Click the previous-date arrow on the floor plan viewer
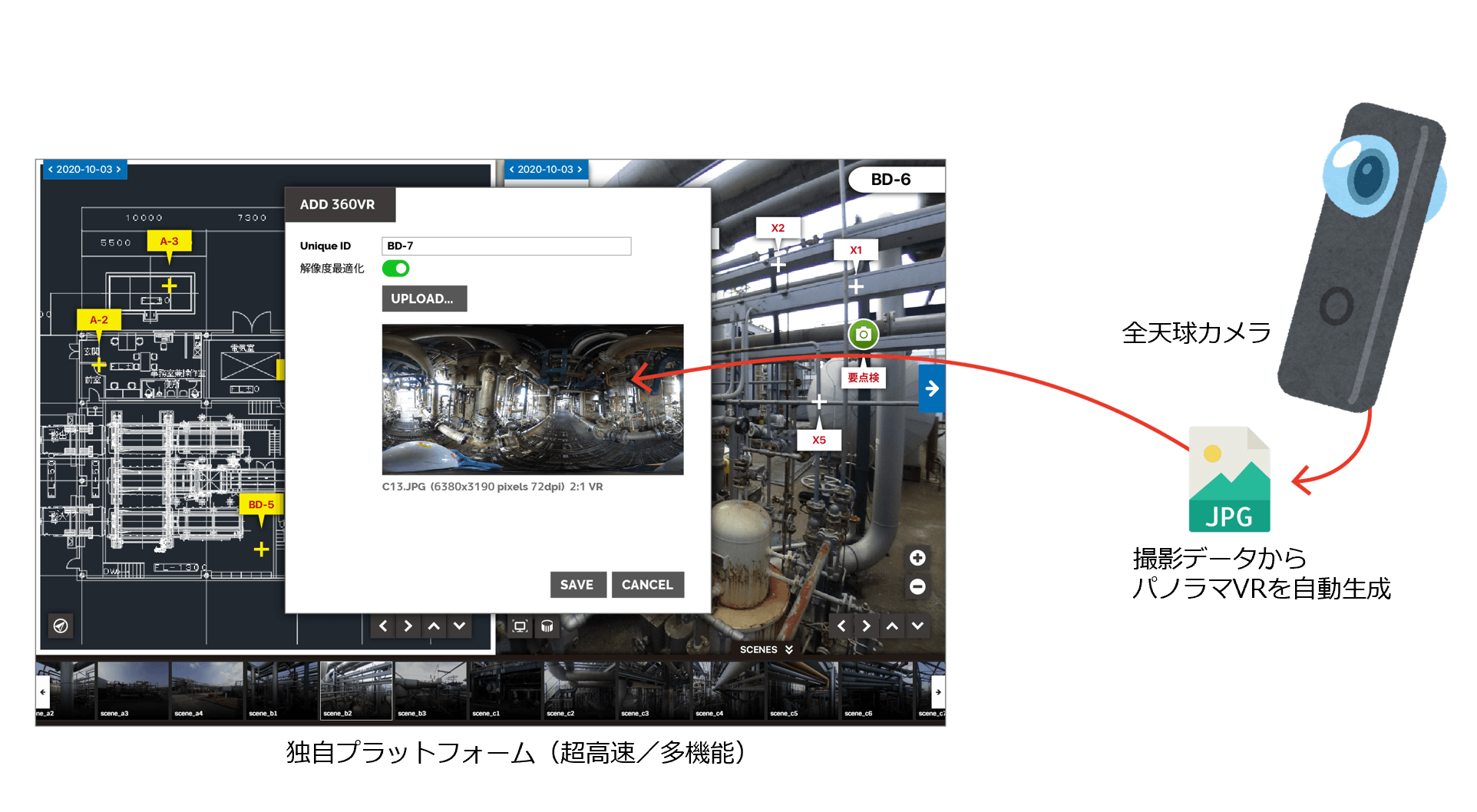1477x812 pixels. click(x=51, y=170)
